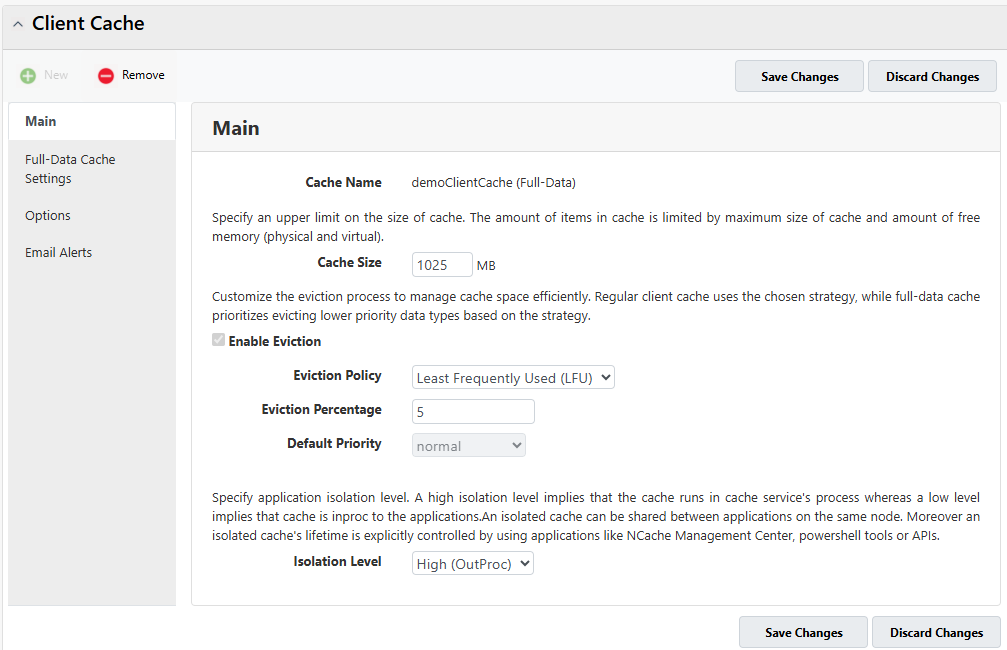
Task: Click the Eviction Policy label
Action: [x=337, y=376]
